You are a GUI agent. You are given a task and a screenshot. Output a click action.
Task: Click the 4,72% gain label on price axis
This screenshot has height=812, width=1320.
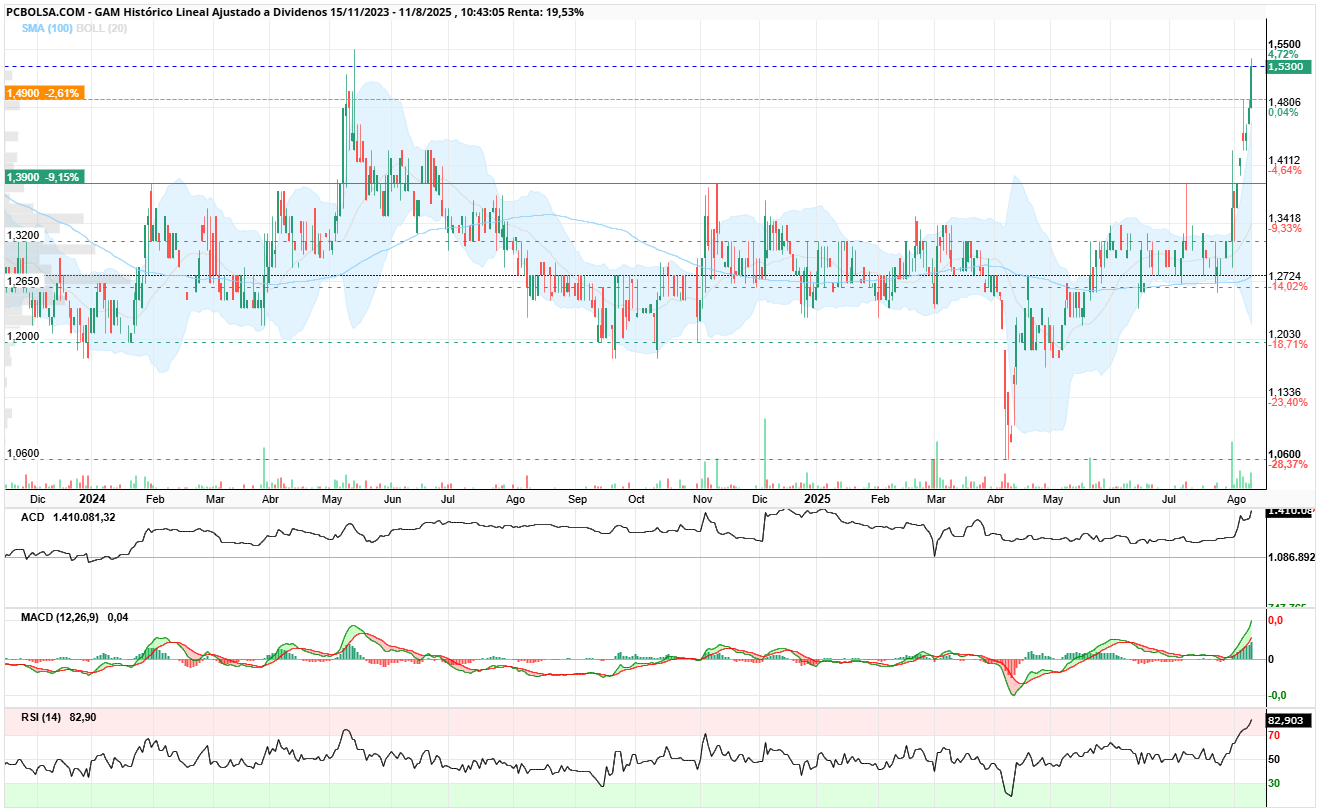point(1283,54)
